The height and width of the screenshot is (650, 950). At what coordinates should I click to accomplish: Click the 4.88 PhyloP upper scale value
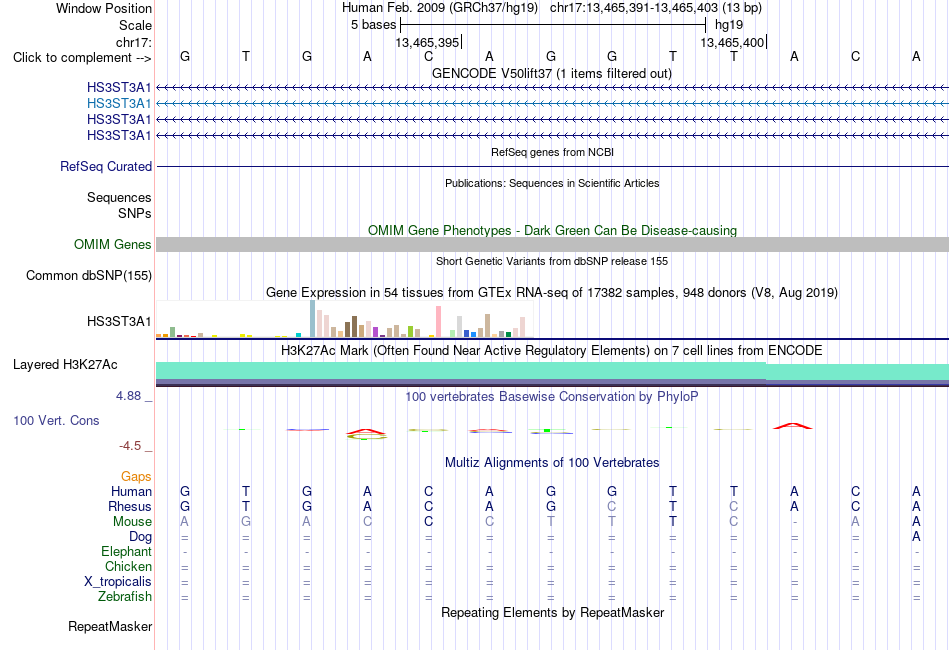128,396
